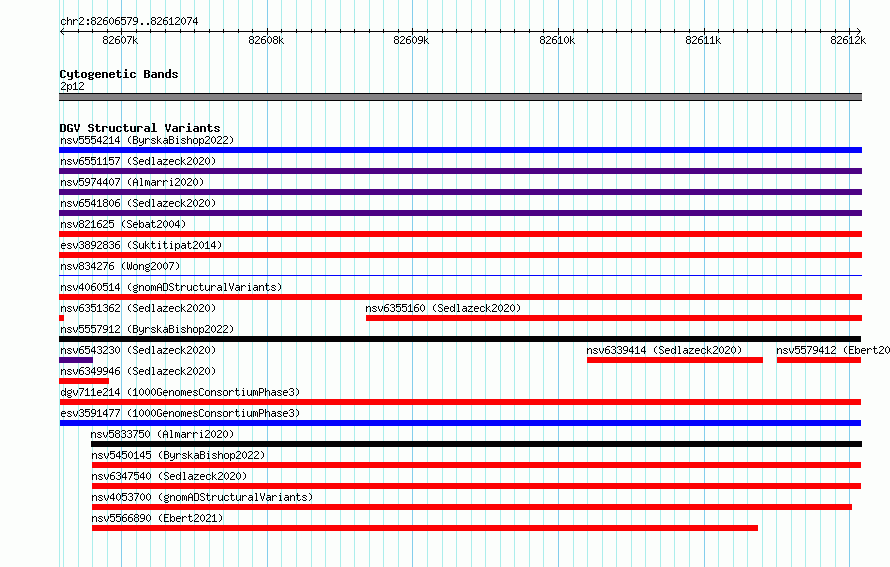Click the thin blue line under nsv834276
890x567 pixels.
click(x=460, y=276)
